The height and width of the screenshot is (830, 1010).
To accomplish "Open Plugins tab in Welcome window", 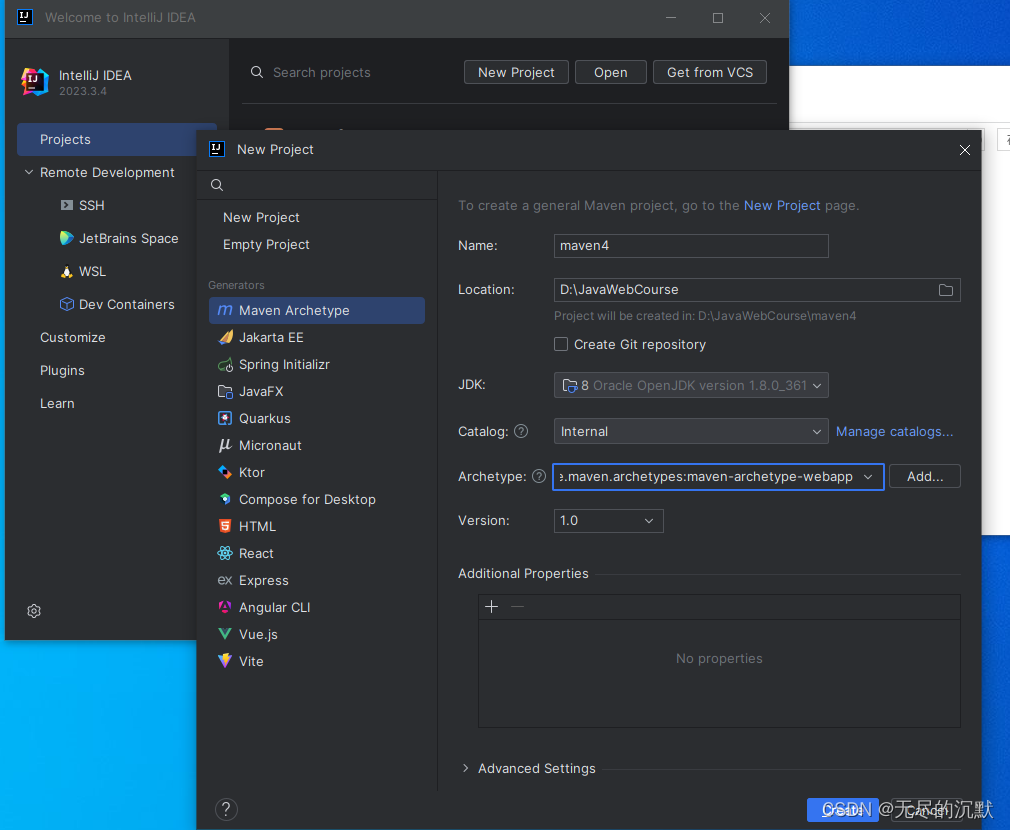I will click(62, 370).
